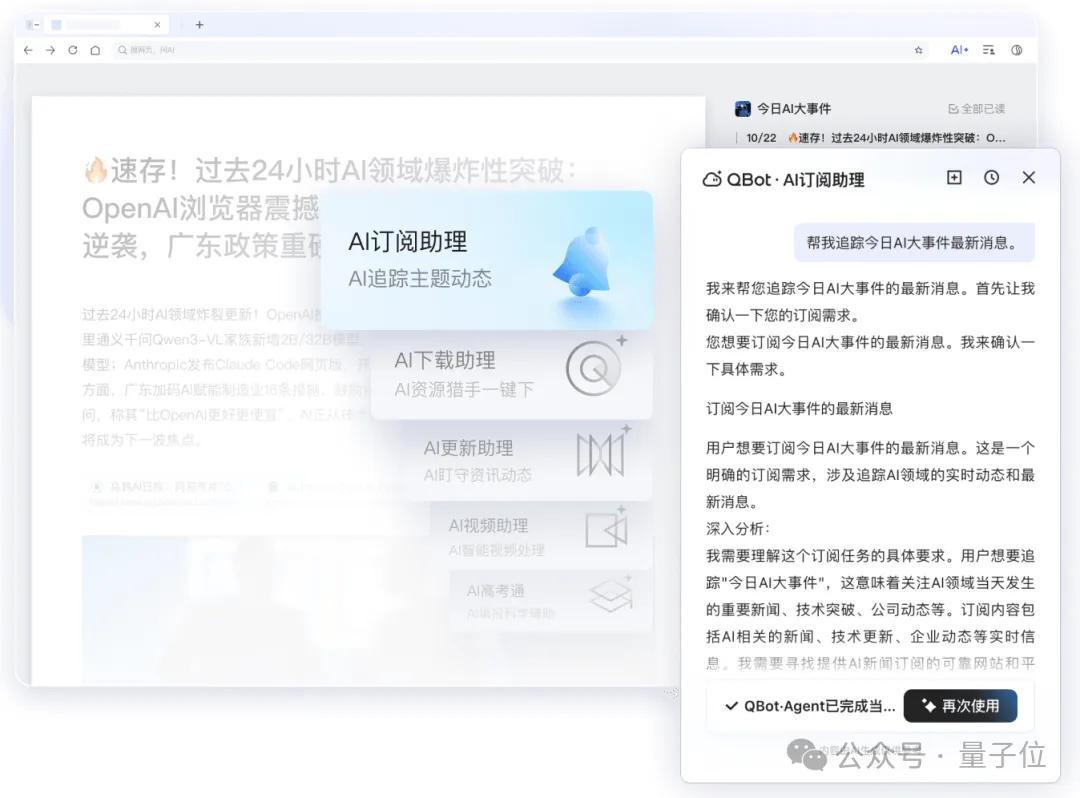1080x798 pixels.
Task: Open the browser home page icon
Action: [x=95, y=50]
